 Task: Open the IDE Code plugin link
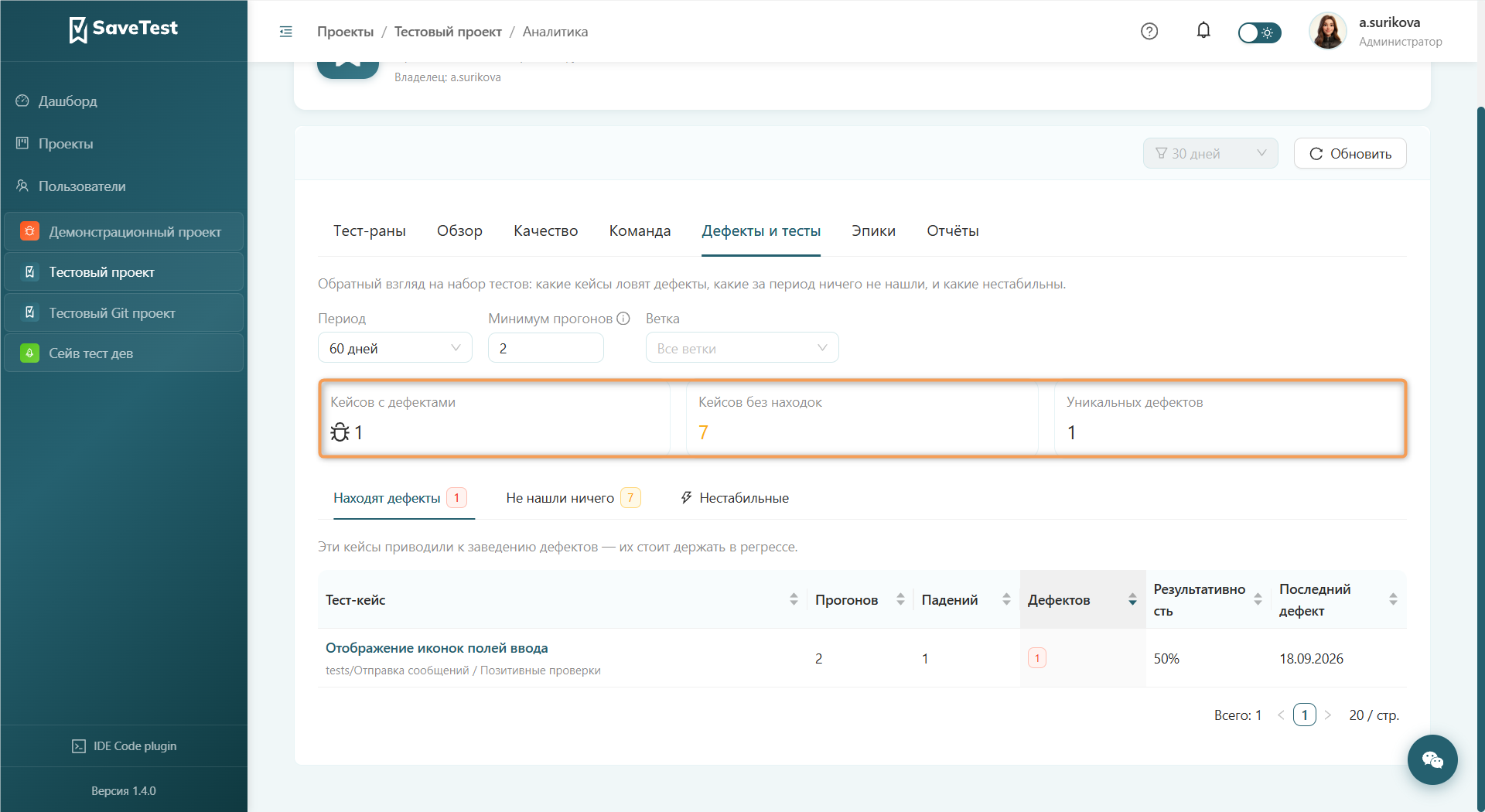coord(124,745)
